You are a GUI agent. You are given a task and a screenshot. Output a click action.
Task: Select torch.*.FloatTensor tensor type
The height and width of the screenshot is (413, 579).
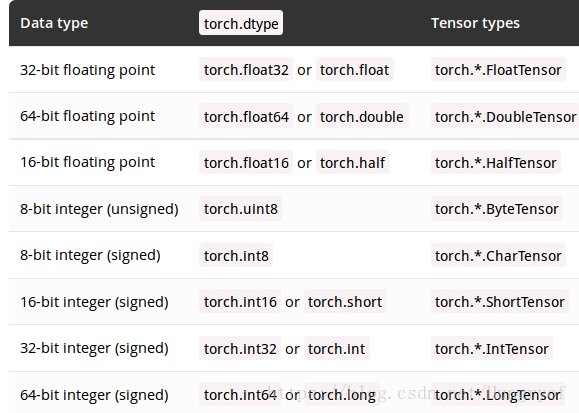498,69
